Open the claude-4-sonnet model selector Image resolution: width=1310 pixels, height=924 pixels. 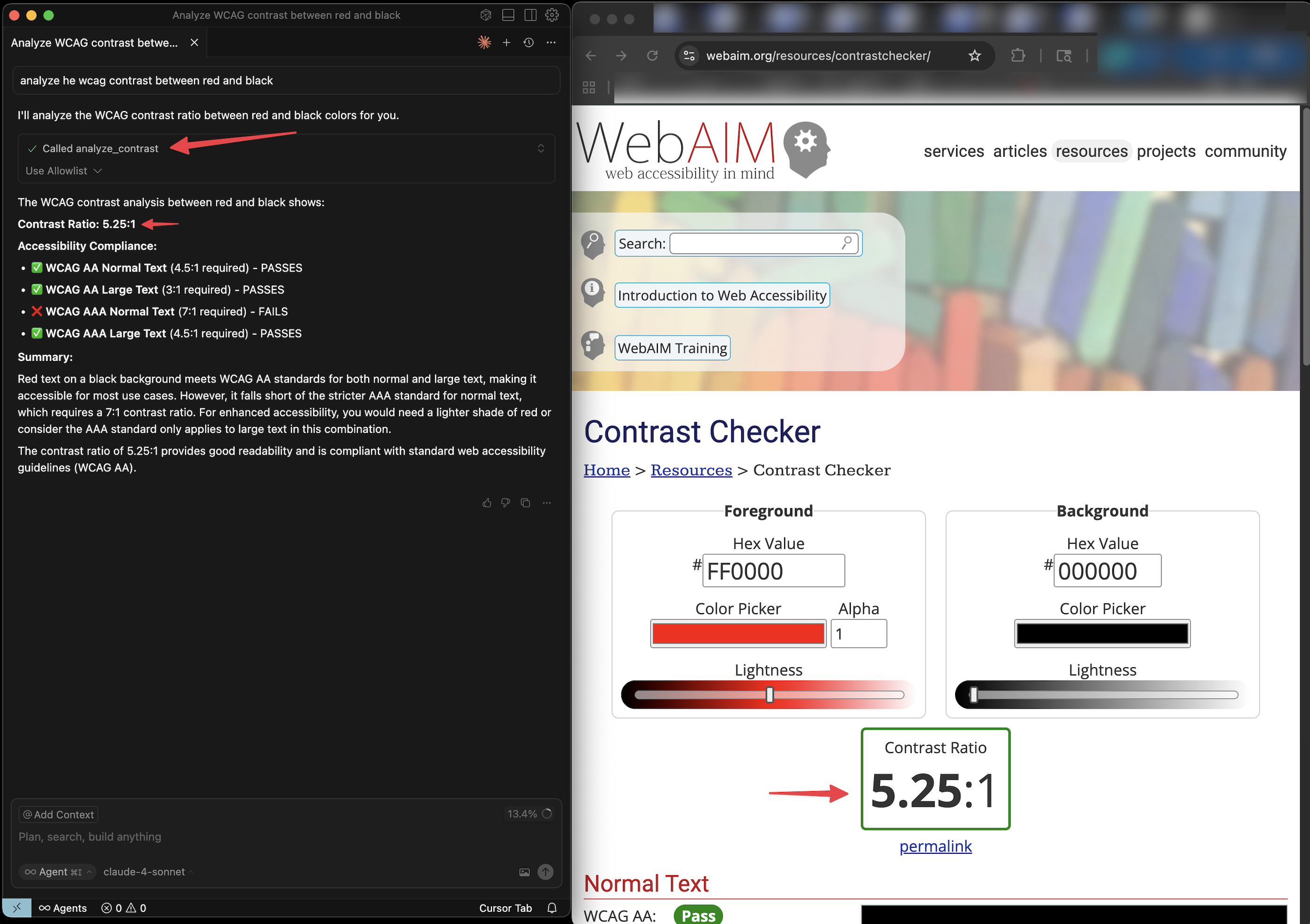pyautogui.click(x=144, y=872)
